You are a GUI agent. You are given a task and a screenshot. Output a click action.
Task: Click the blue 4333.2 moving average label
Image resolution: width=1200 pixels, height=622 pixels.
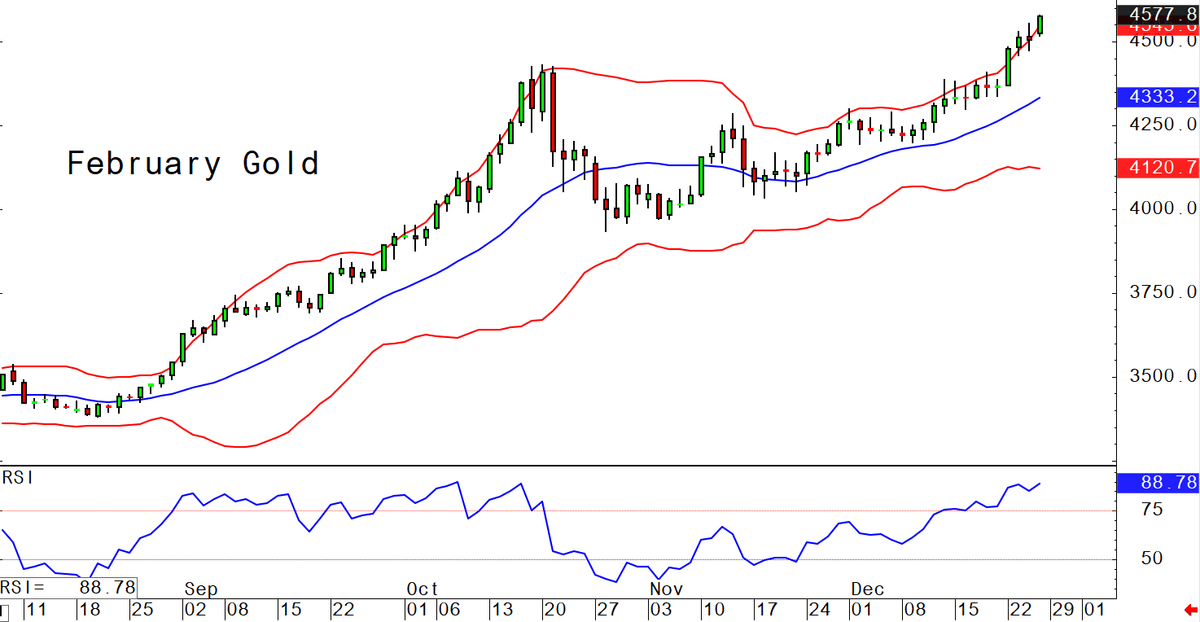coord(1159,96)
